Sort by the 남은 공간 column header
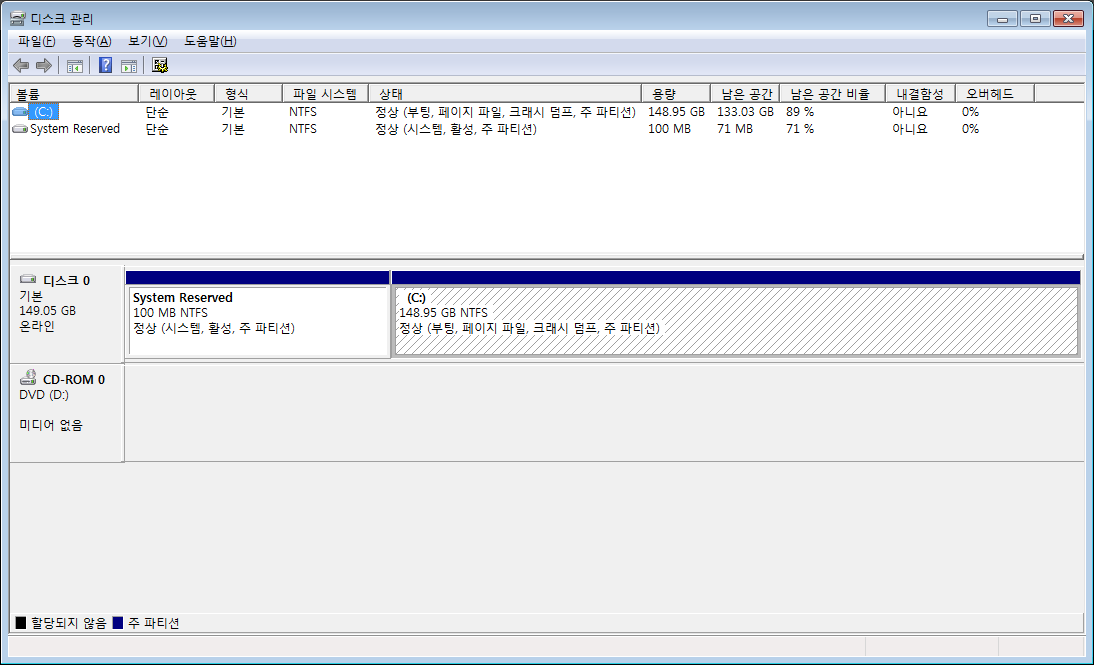The width and height of the screenshot is (1094, 665). click(743, 94)
